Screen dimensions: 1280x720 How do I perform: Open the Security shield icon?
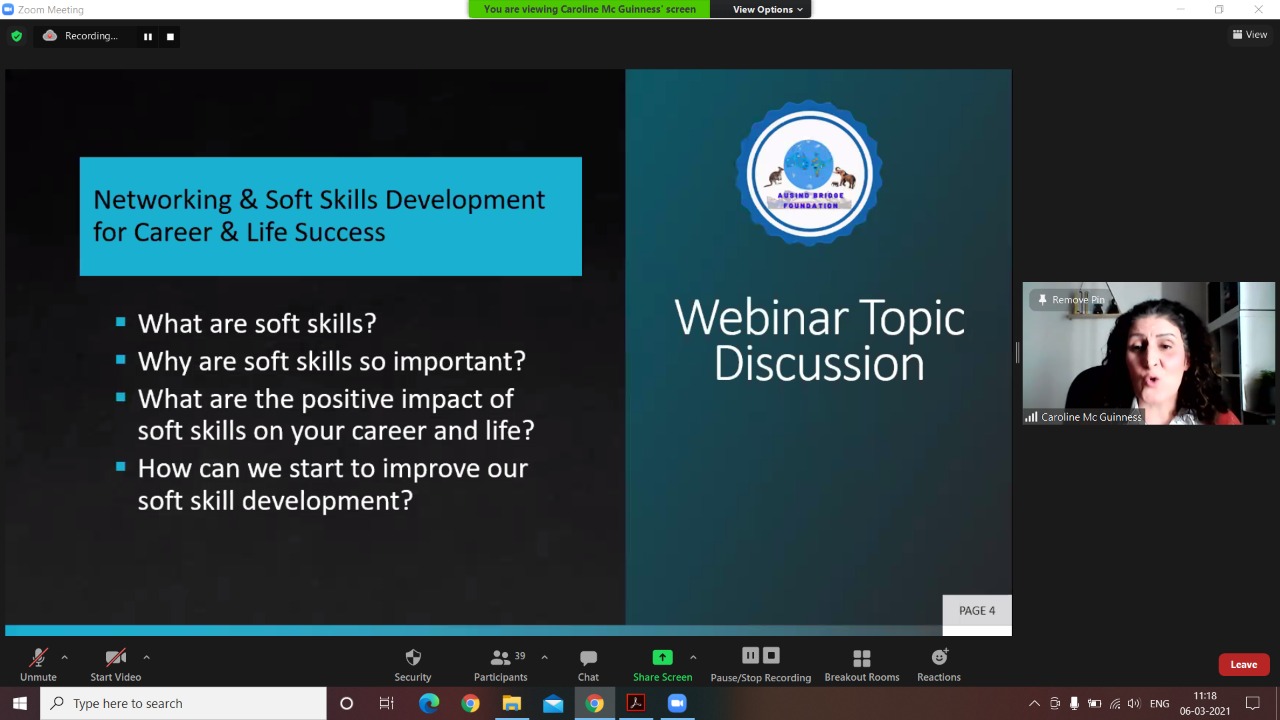(412, 658)
